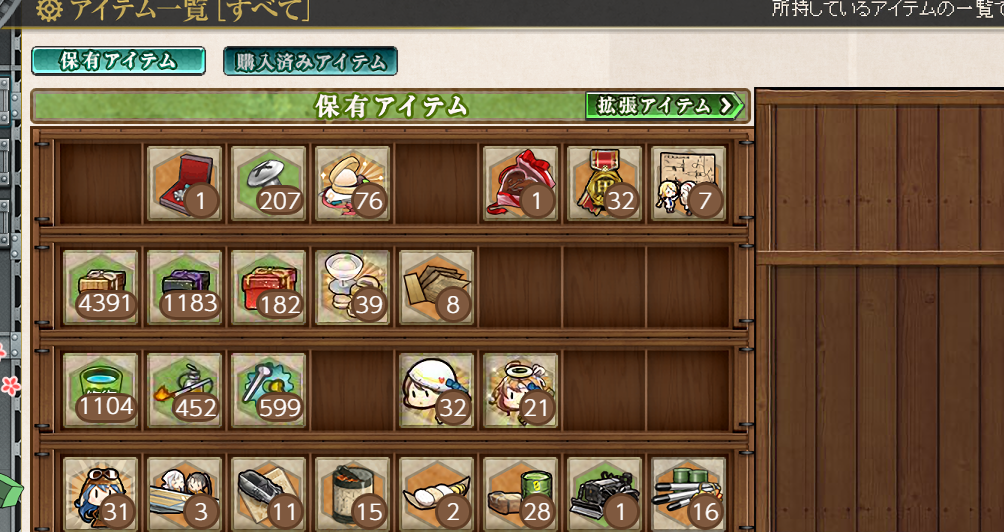The width and height of the screenshot is (1004, 532).
Task: Click the cardboard boxes item showing 8
Action: [x=437, y=287]
